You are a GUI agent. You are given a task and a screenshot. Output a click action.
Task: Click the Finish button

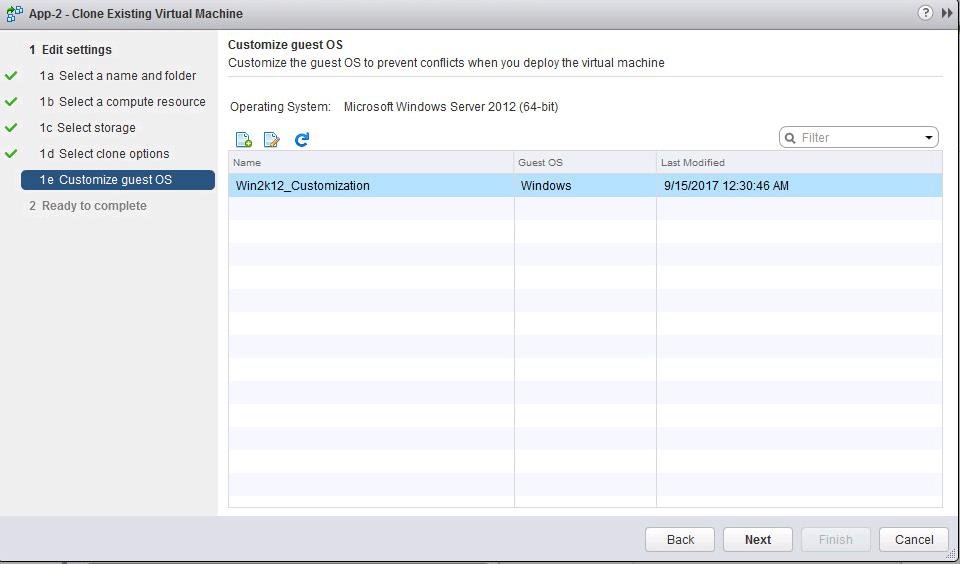tap(836, 540)
